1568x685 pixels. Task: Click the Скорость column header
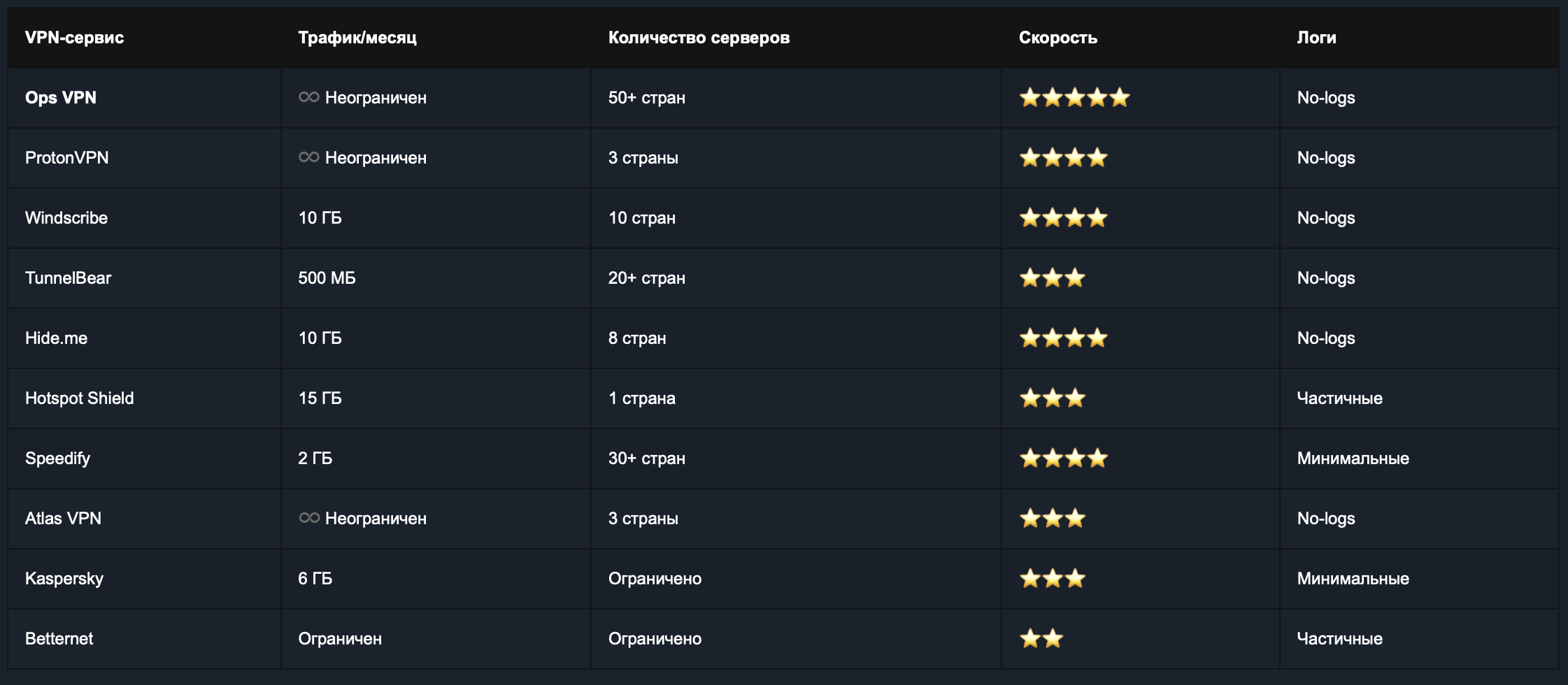coord(1057,38)
